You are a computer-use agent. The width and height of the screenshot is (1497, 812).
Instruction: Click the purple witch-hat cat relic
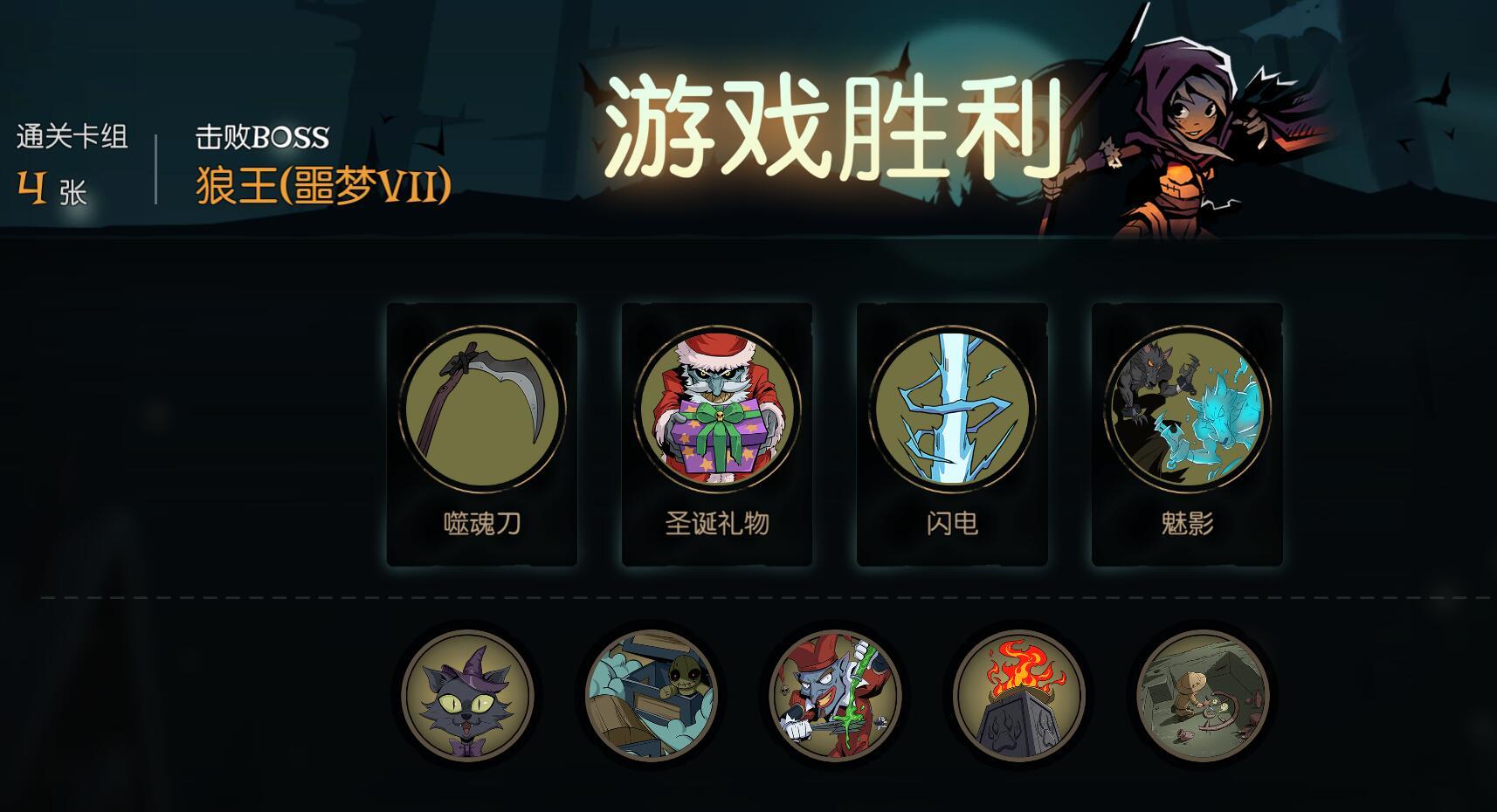(467, 696)
